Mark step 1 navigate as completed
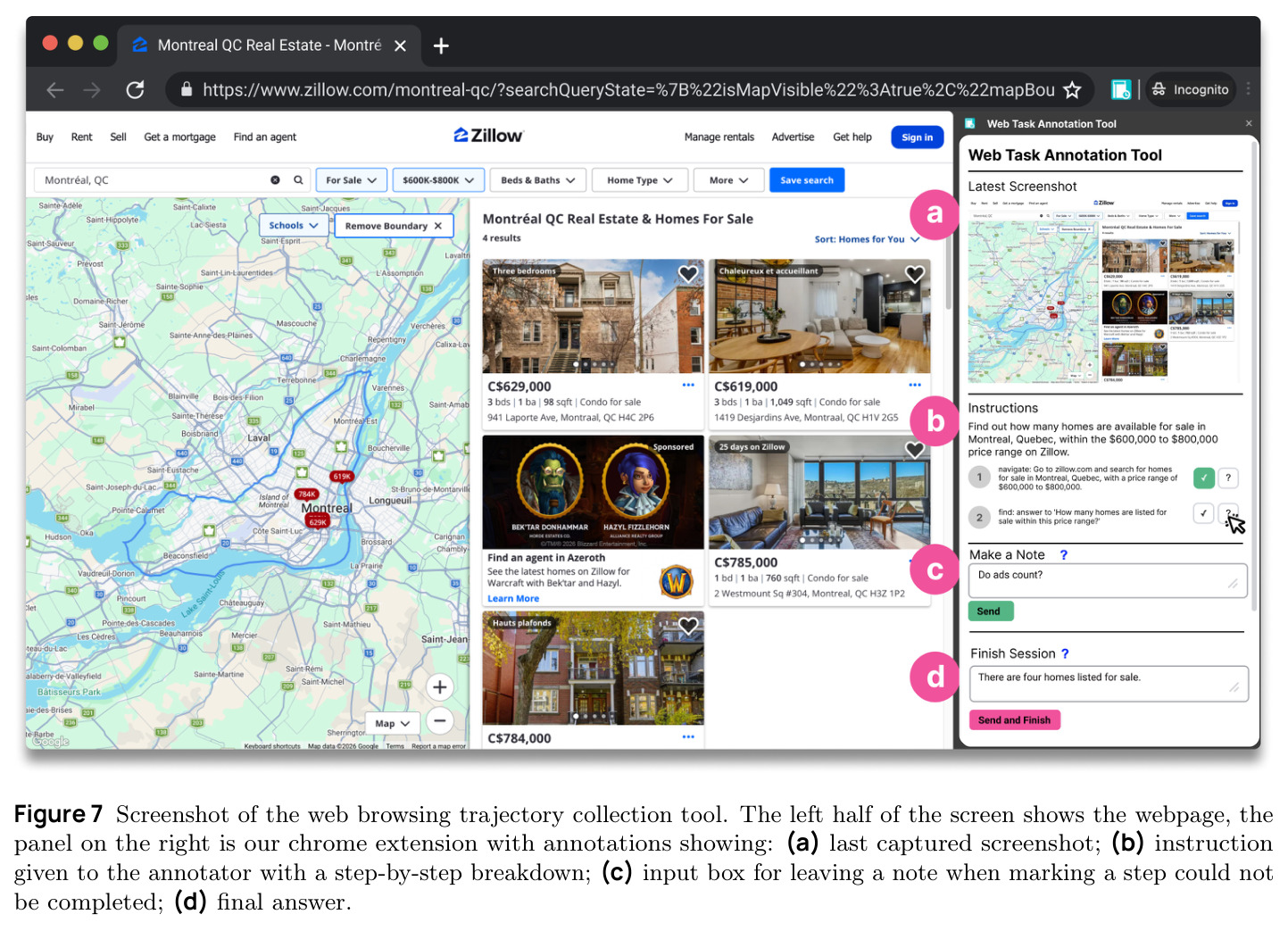This screenshot has height=931, width=1288. pos(1203,478)
